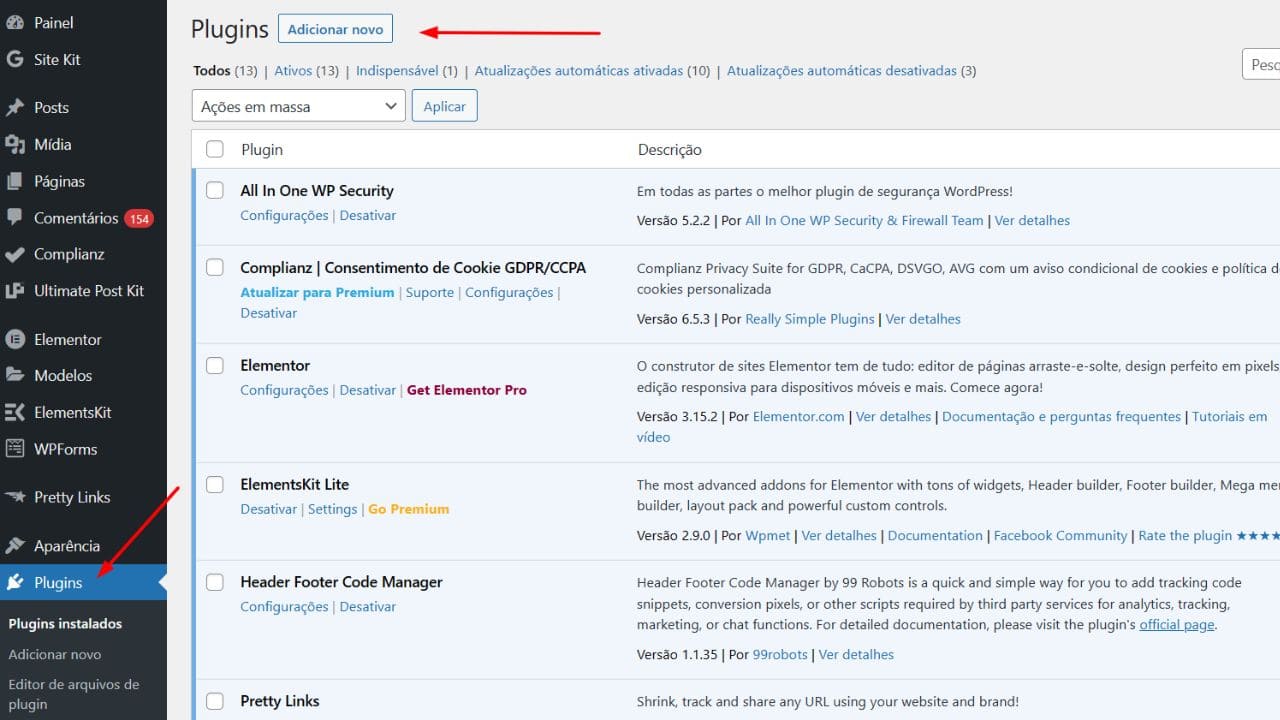
Task: Click the Elementor circle icon
Action: pyautogui.click(x=15, y=339)
